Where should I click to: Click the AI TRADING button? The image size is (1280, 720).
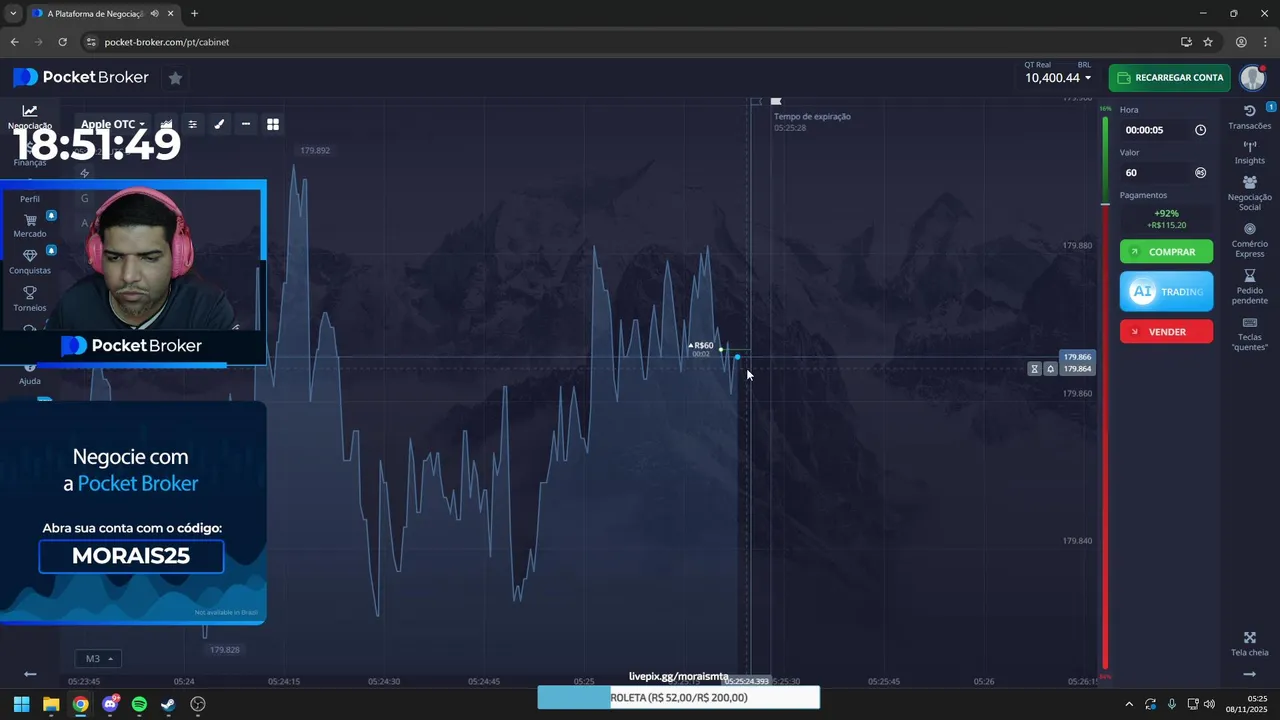click(1166, 292)
